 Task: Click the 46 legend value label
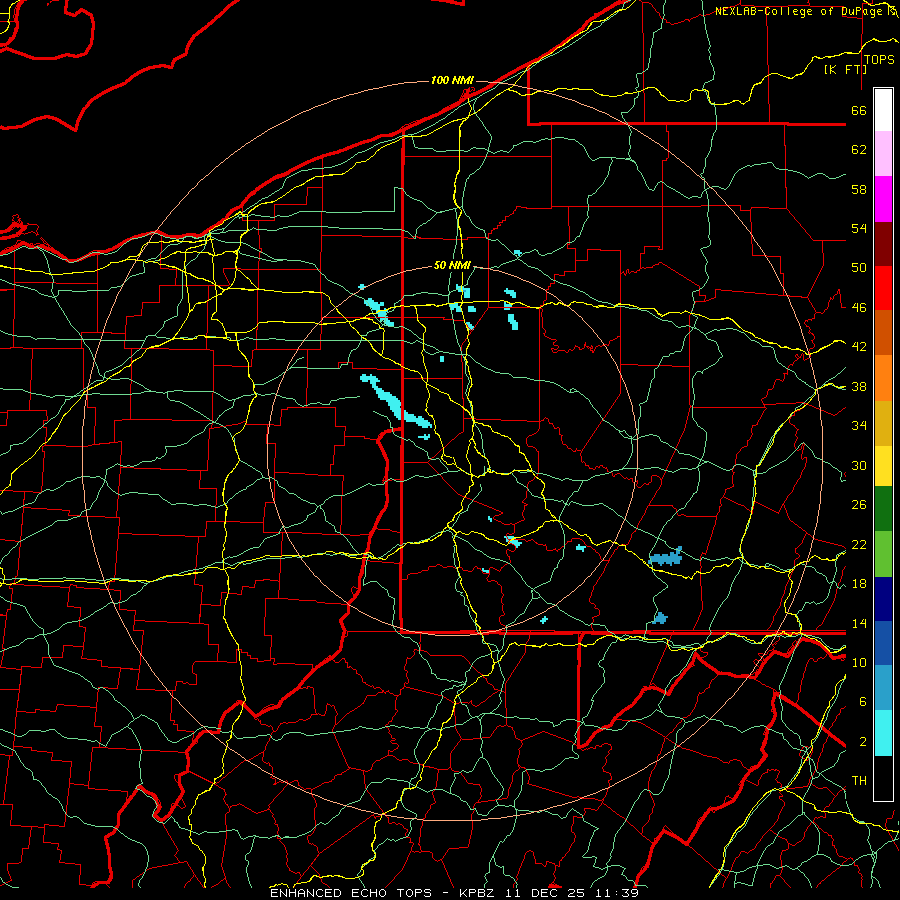[x=859, y=308]
